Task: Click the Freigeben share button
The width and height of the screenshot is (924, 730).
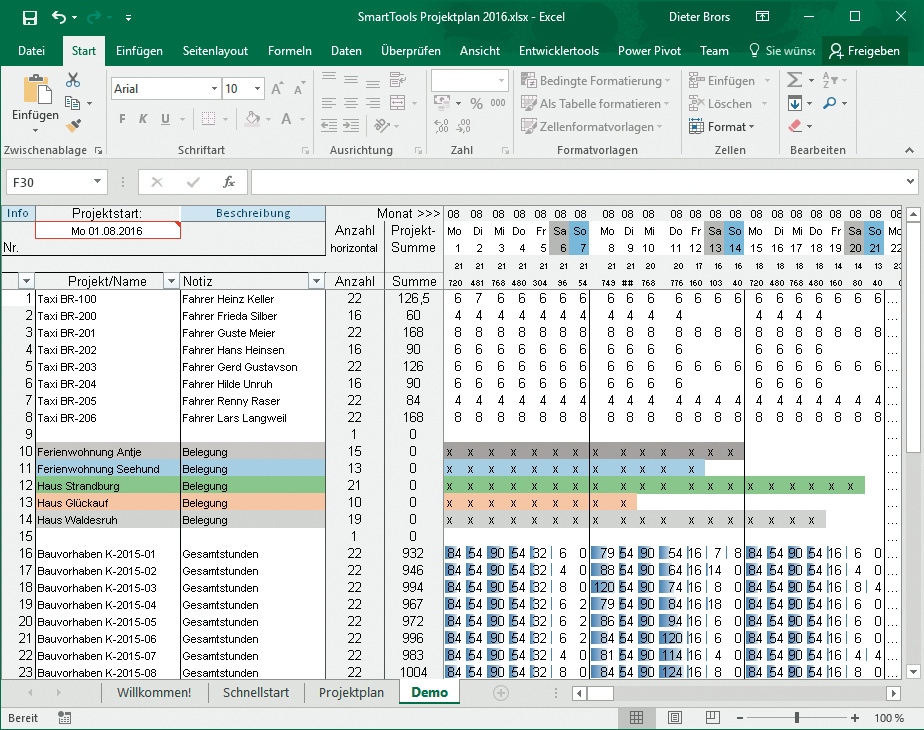Action: [865, 51]
